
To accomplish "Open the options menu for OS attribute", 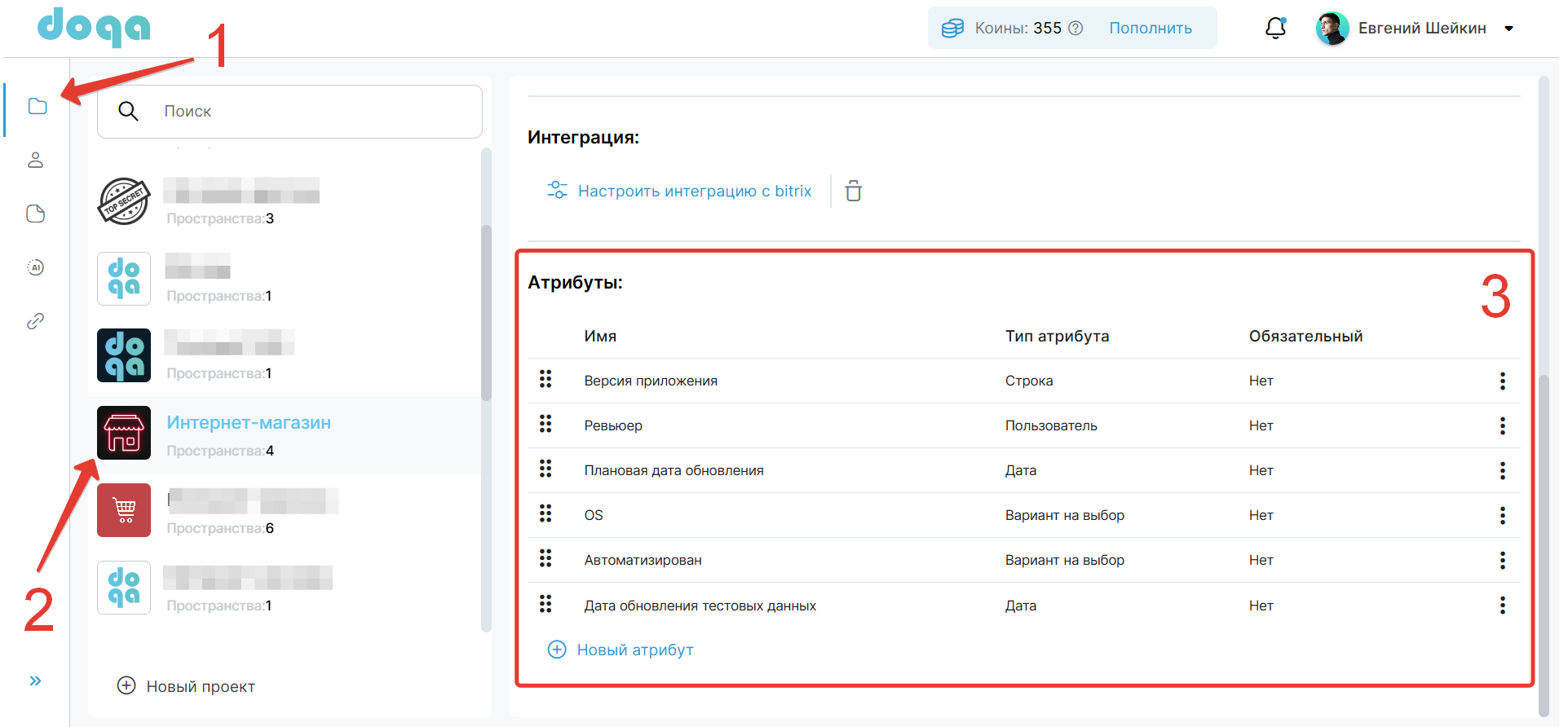I will tap(1502, 515).
